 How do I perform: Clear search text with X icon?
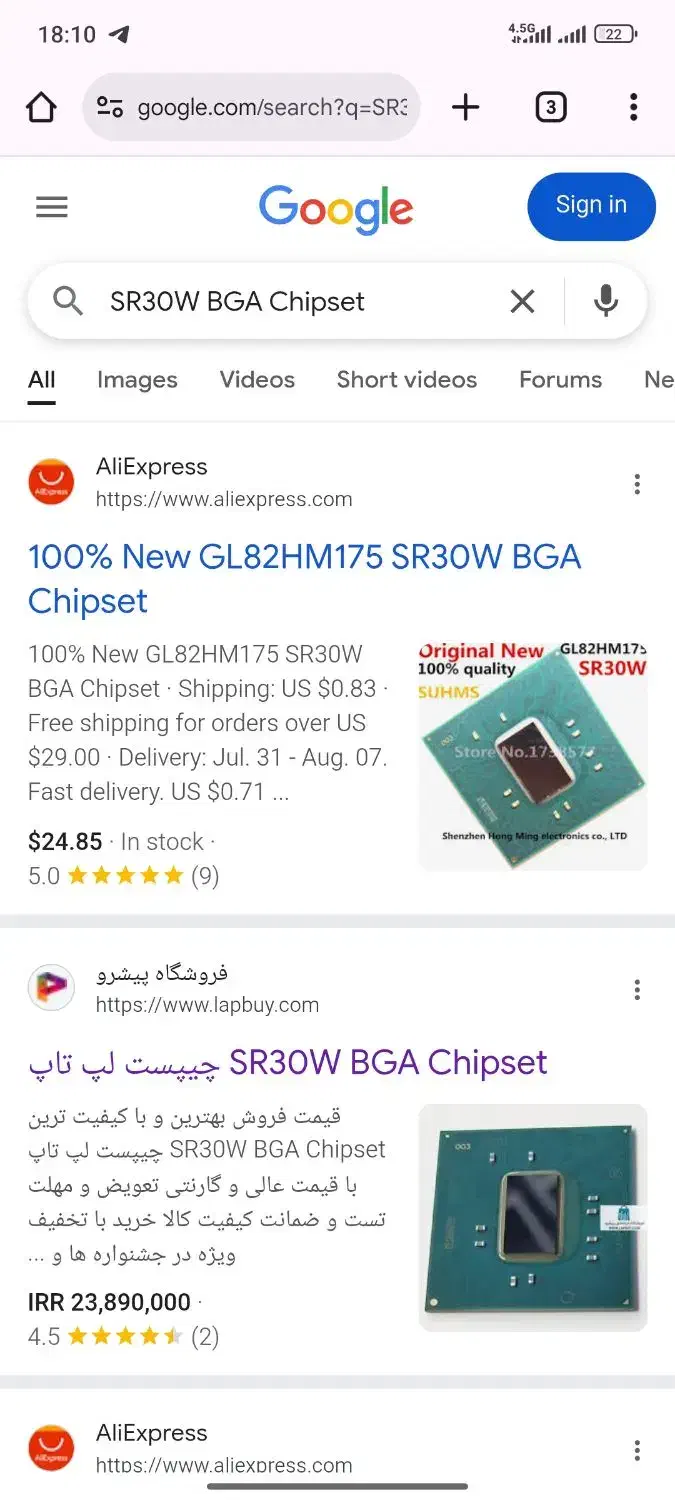[522, 301]
